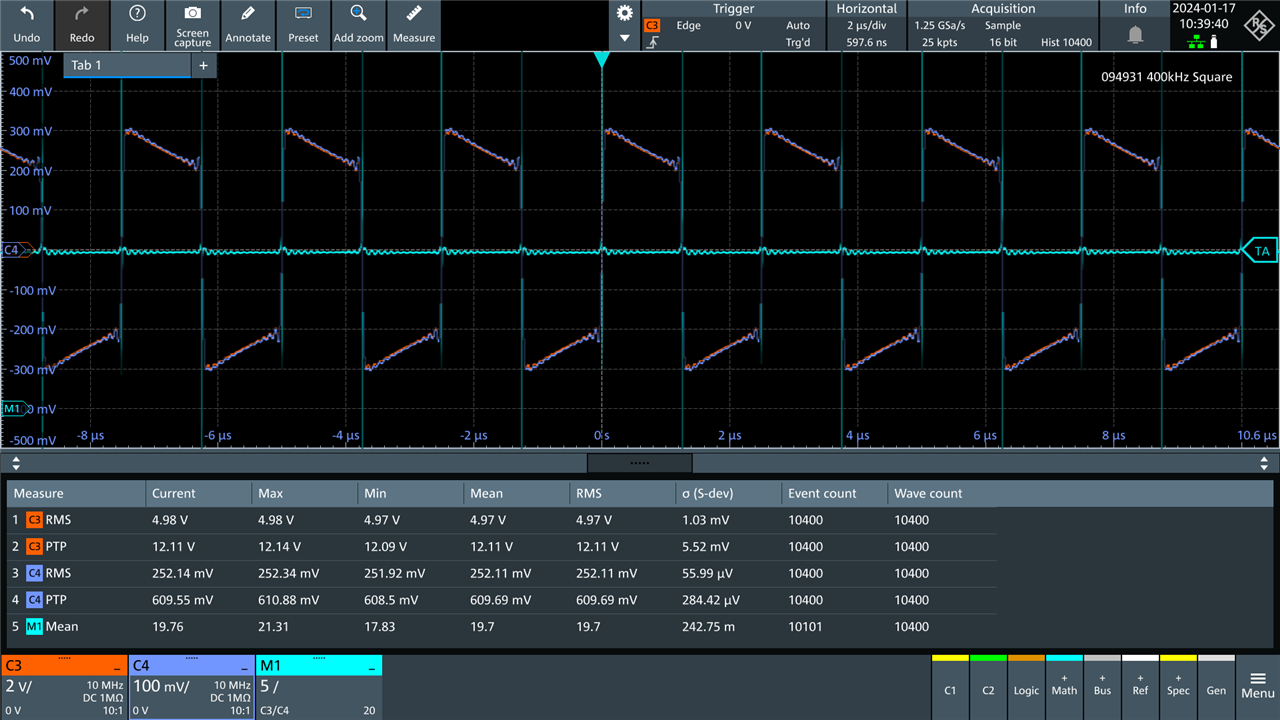Activate the Add zoom magnifier tool
1280x720 pixels.
click(x=358, y=14)
